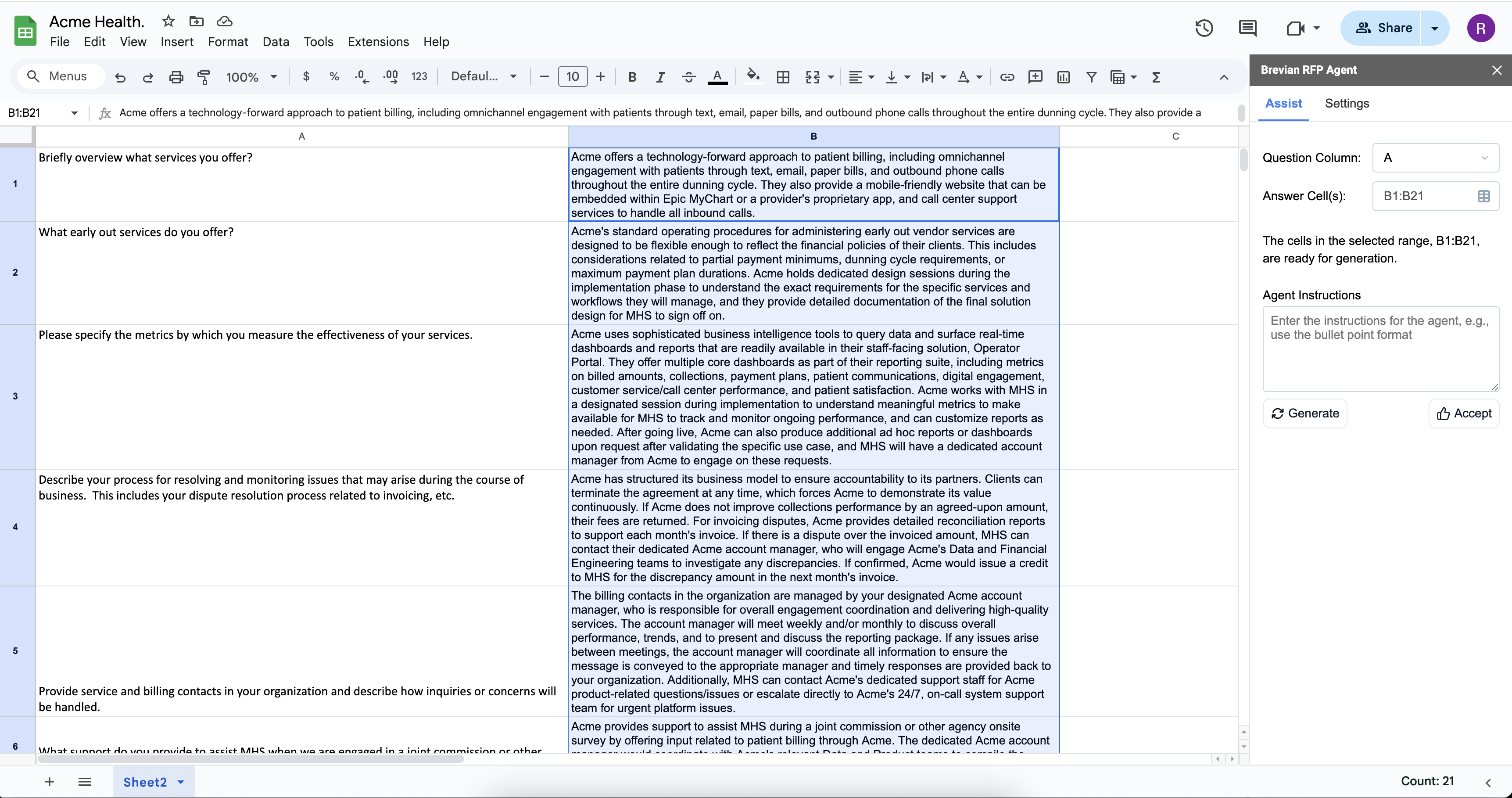Format as percent
1512x798 pixels.
pos(334,76)
